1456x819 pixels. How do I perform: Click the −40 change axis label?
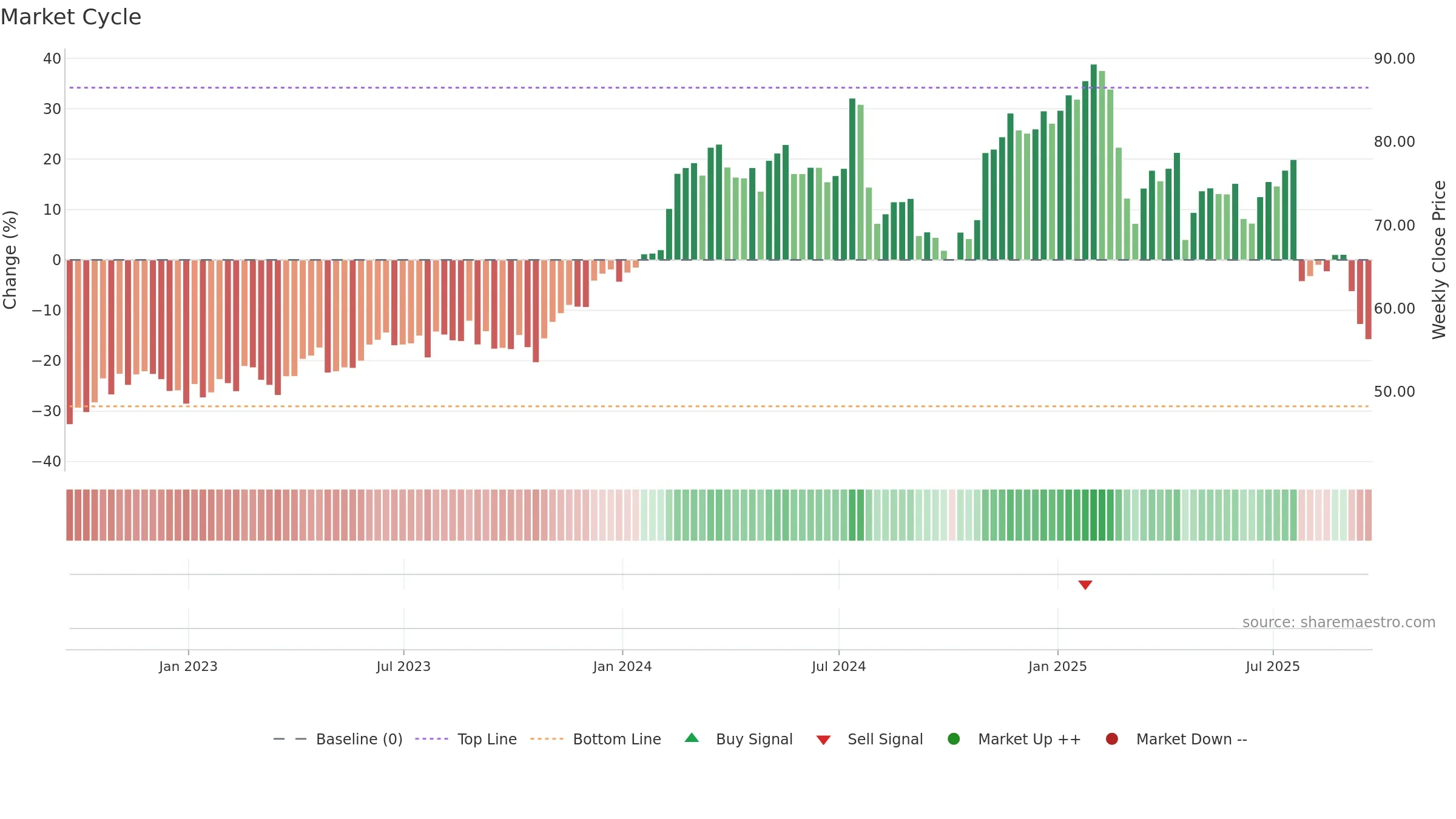(47, 462)
